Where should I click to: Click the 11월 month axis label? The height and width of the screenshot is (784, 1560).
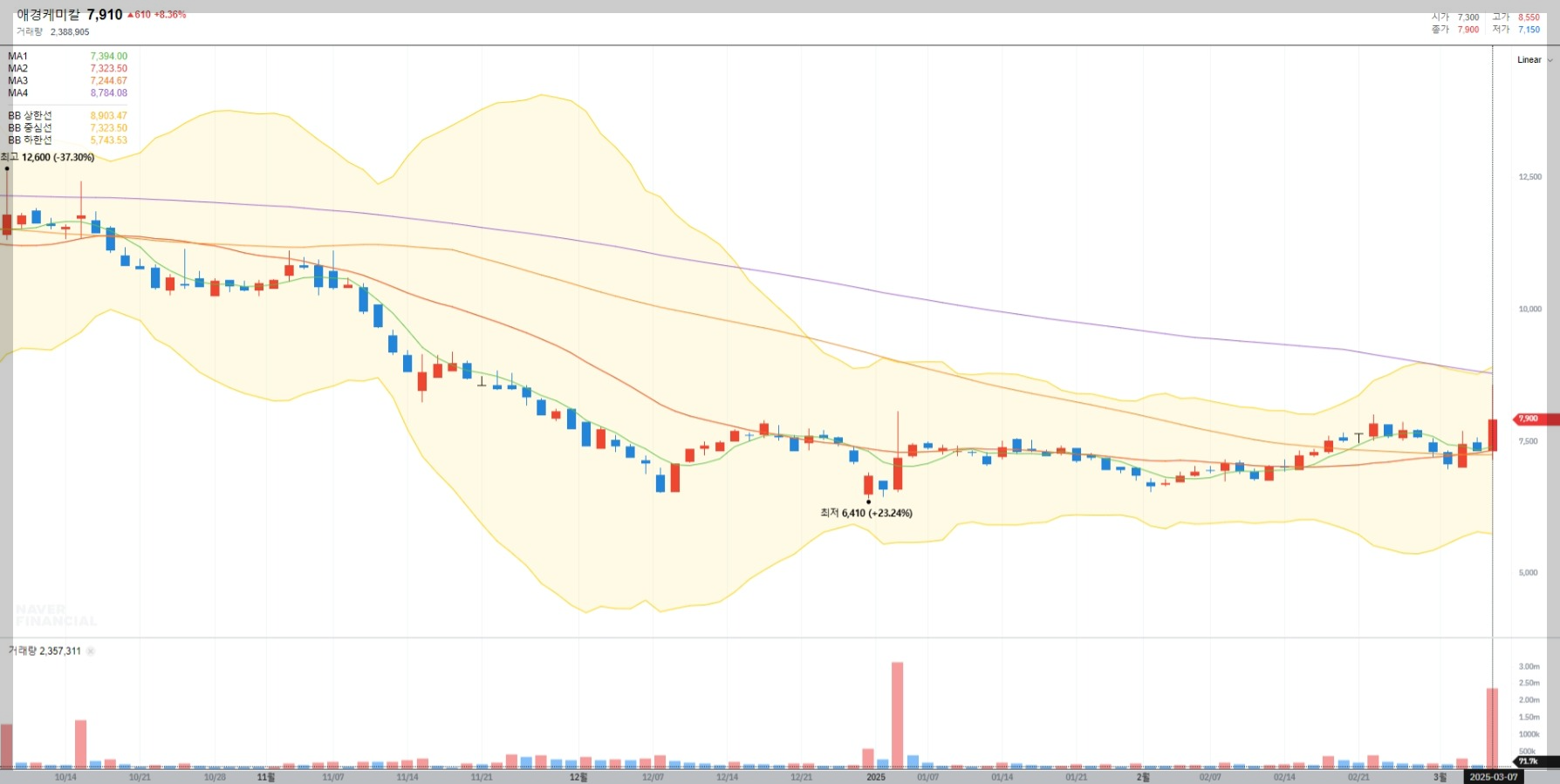tap(266, 777)
